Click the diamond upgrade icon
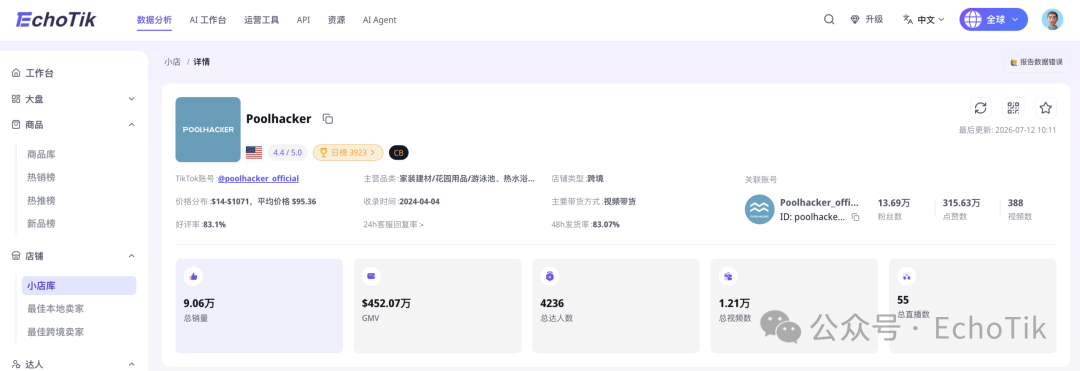 click(855, 20)
